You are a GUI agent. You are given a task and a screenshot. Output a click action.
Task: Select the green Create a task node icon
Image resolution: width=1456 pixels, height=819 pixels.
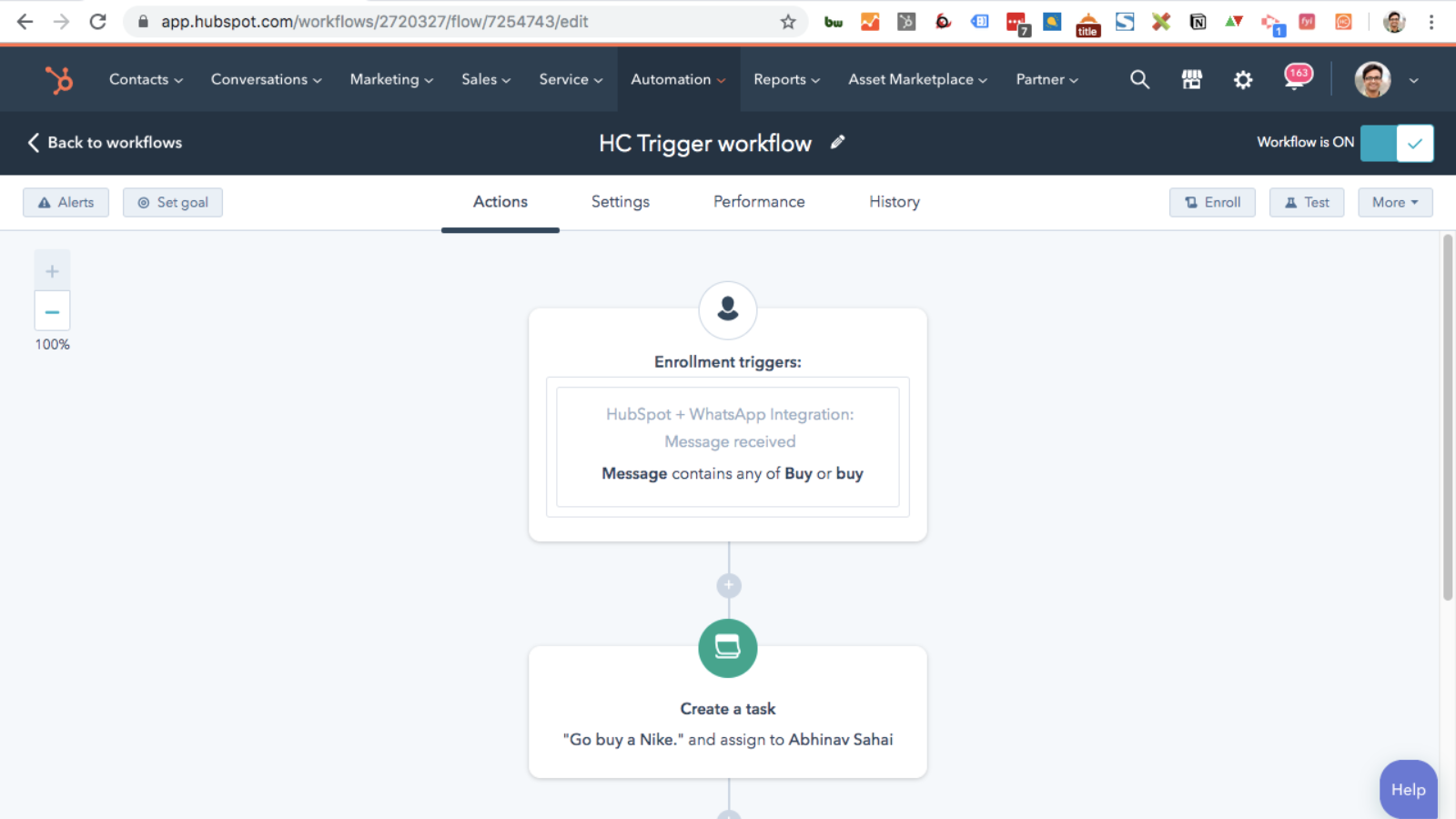point(727,648)
